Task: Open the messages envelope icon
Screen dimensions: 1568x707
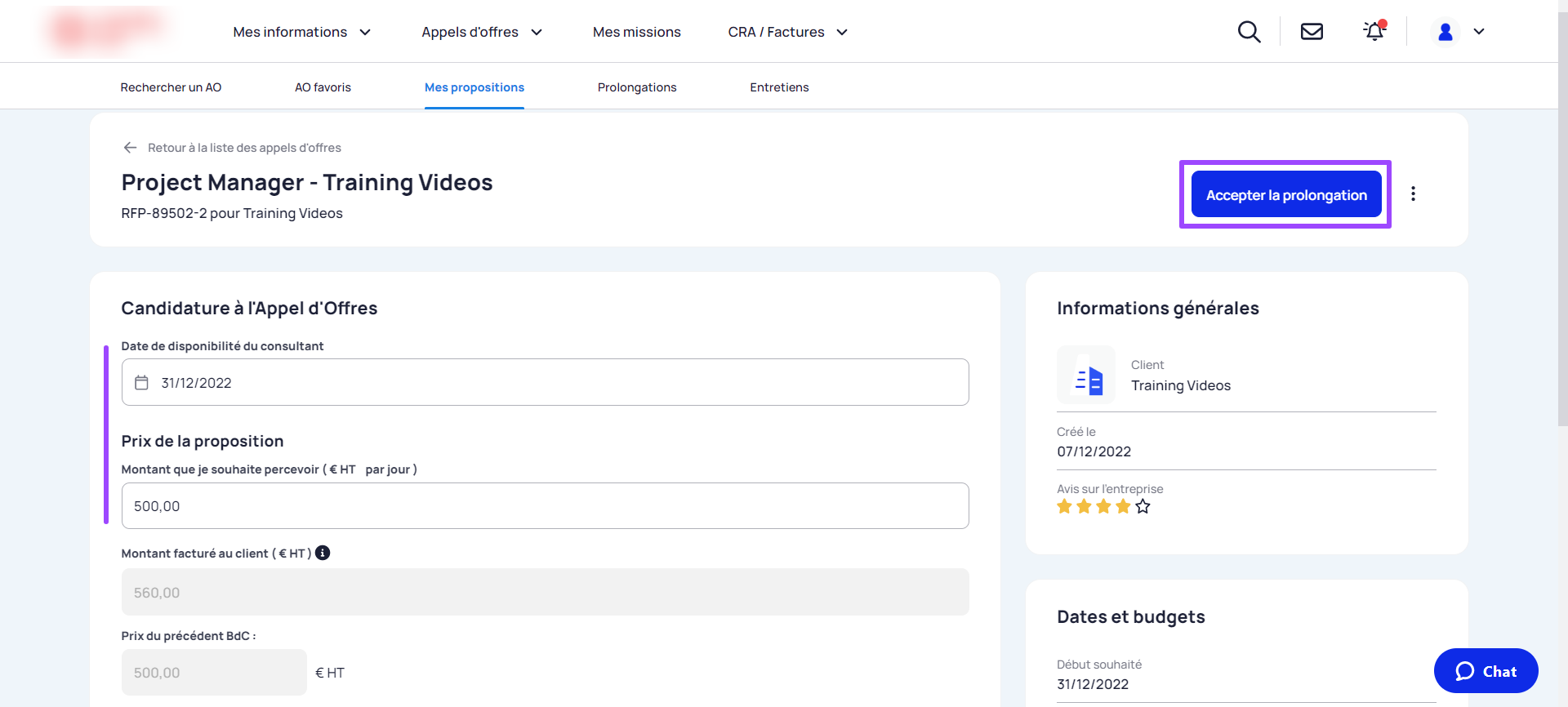Action: coord(1312,32)
